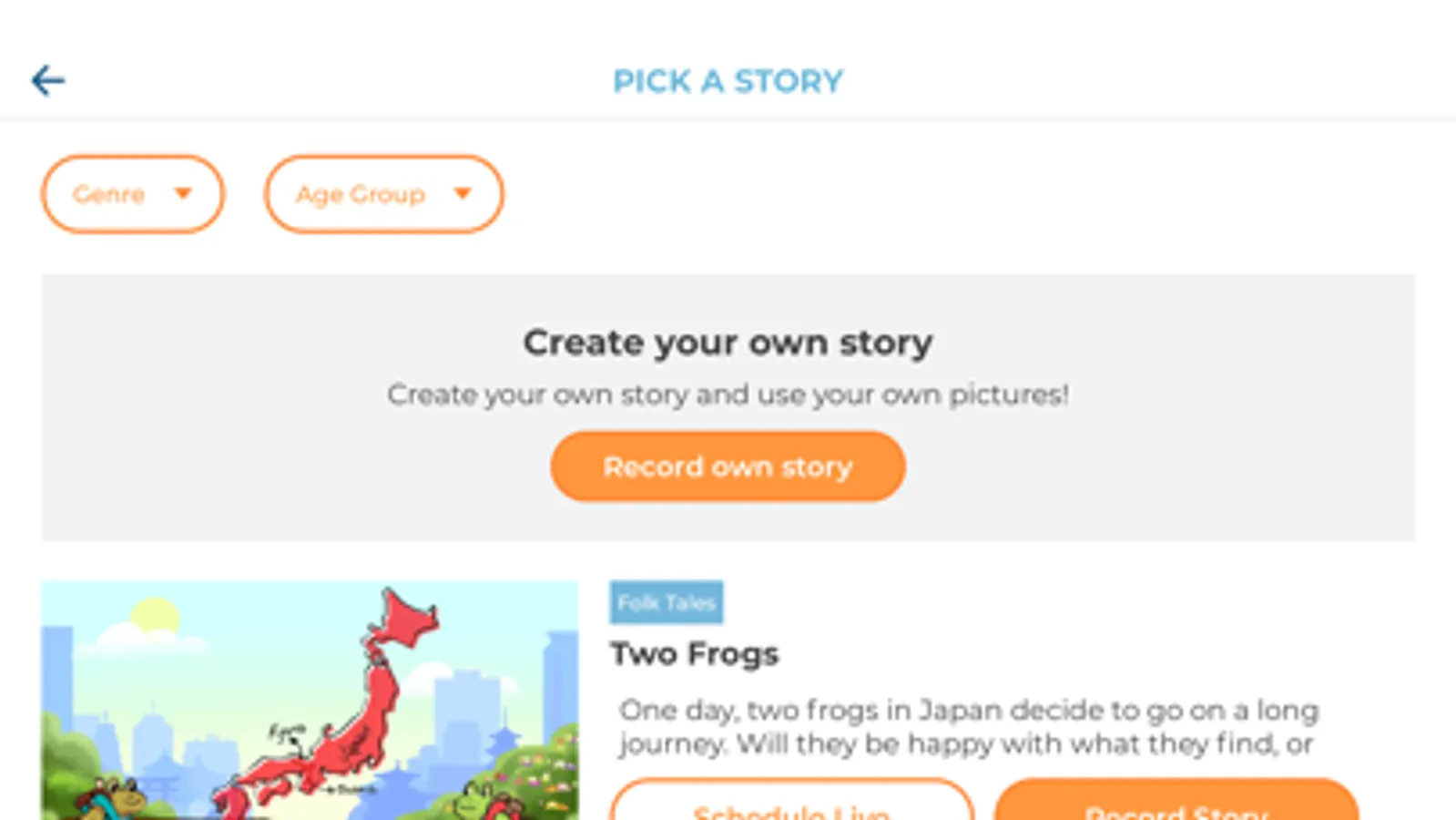Open the Two Frogs story title

pos(695,654)
